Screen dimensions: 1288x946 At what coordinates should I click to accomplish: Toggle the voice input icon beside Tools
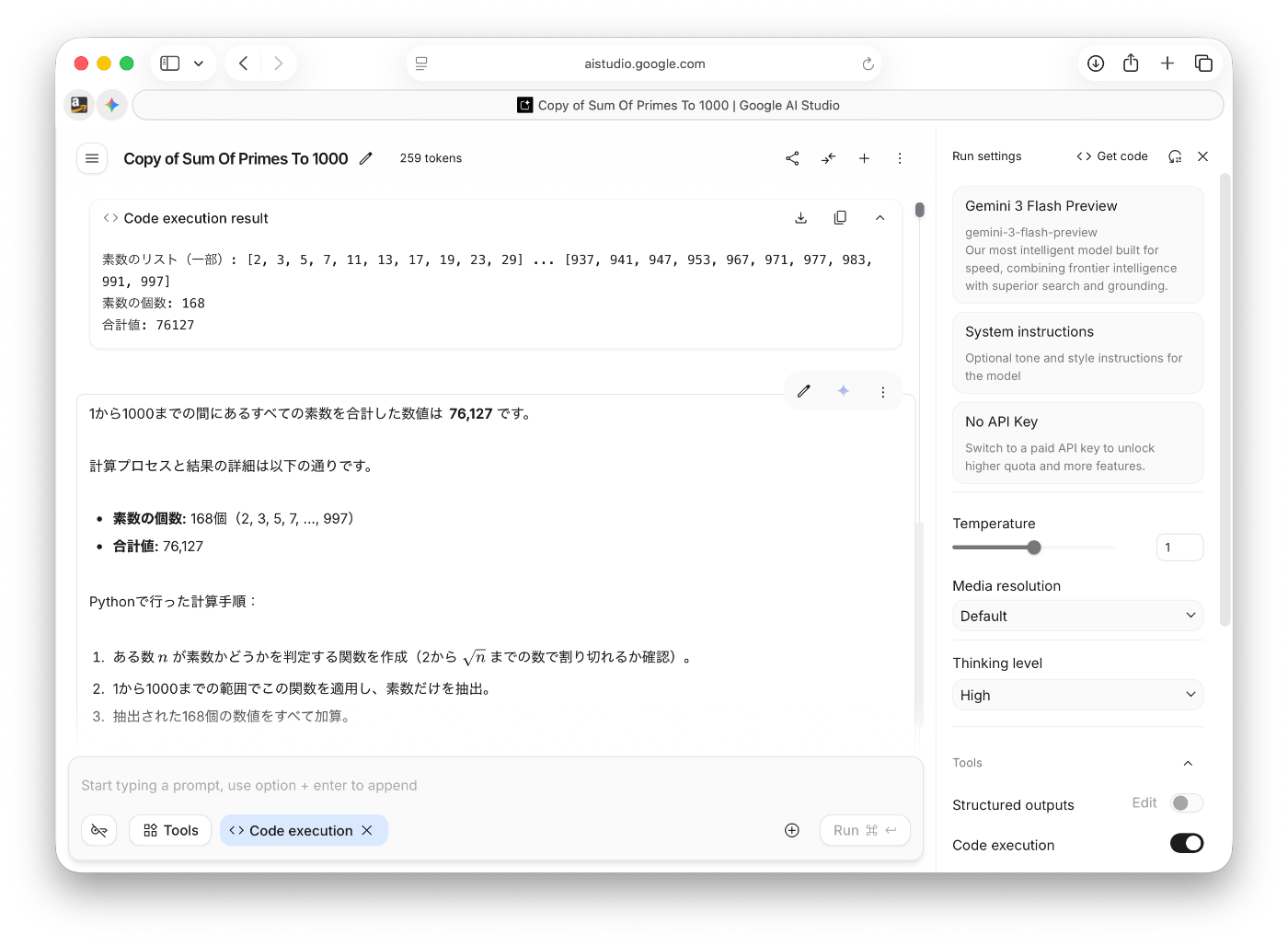(98, 830)
